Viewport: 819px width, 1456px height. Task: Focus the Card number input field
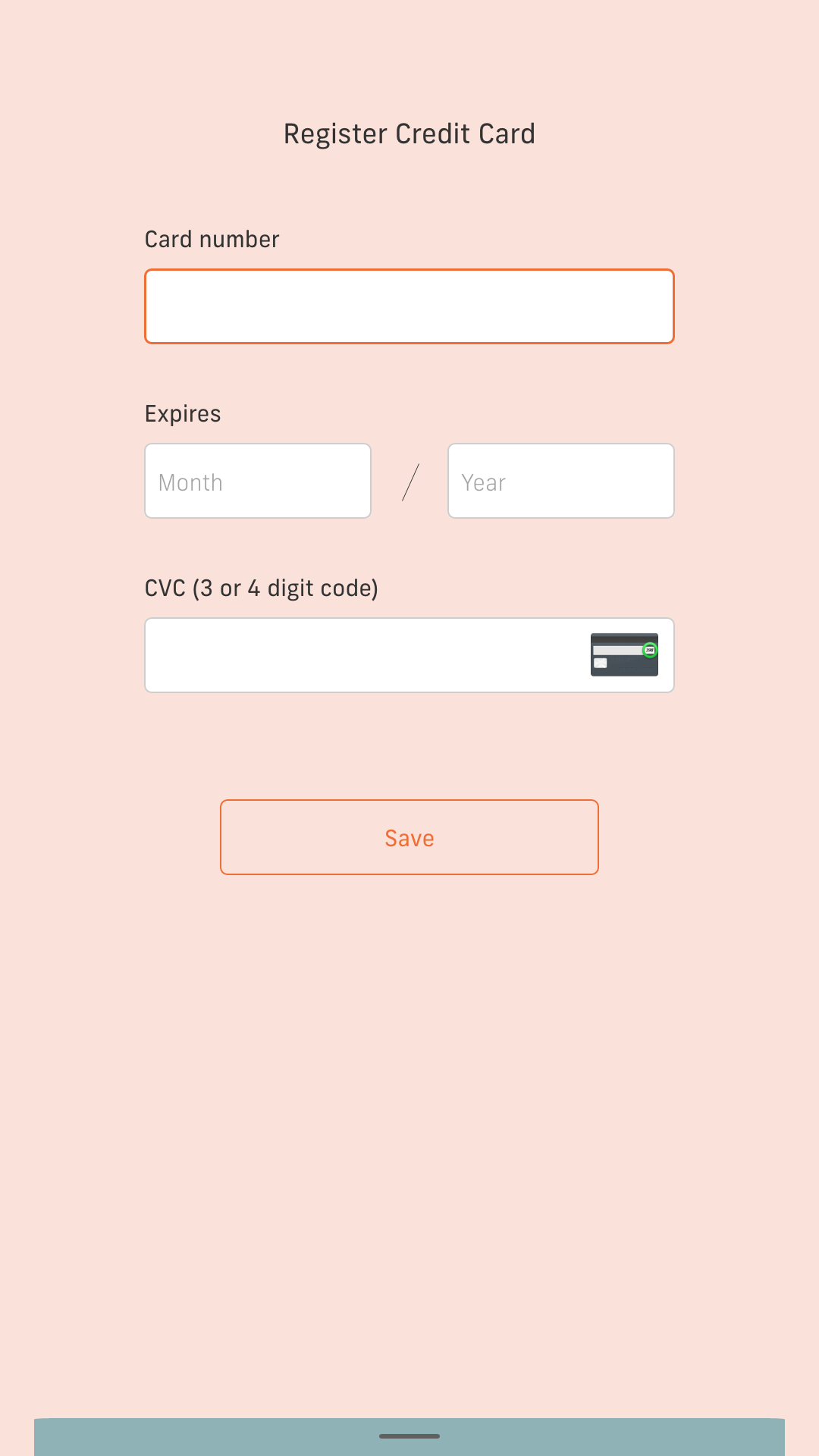409,306
